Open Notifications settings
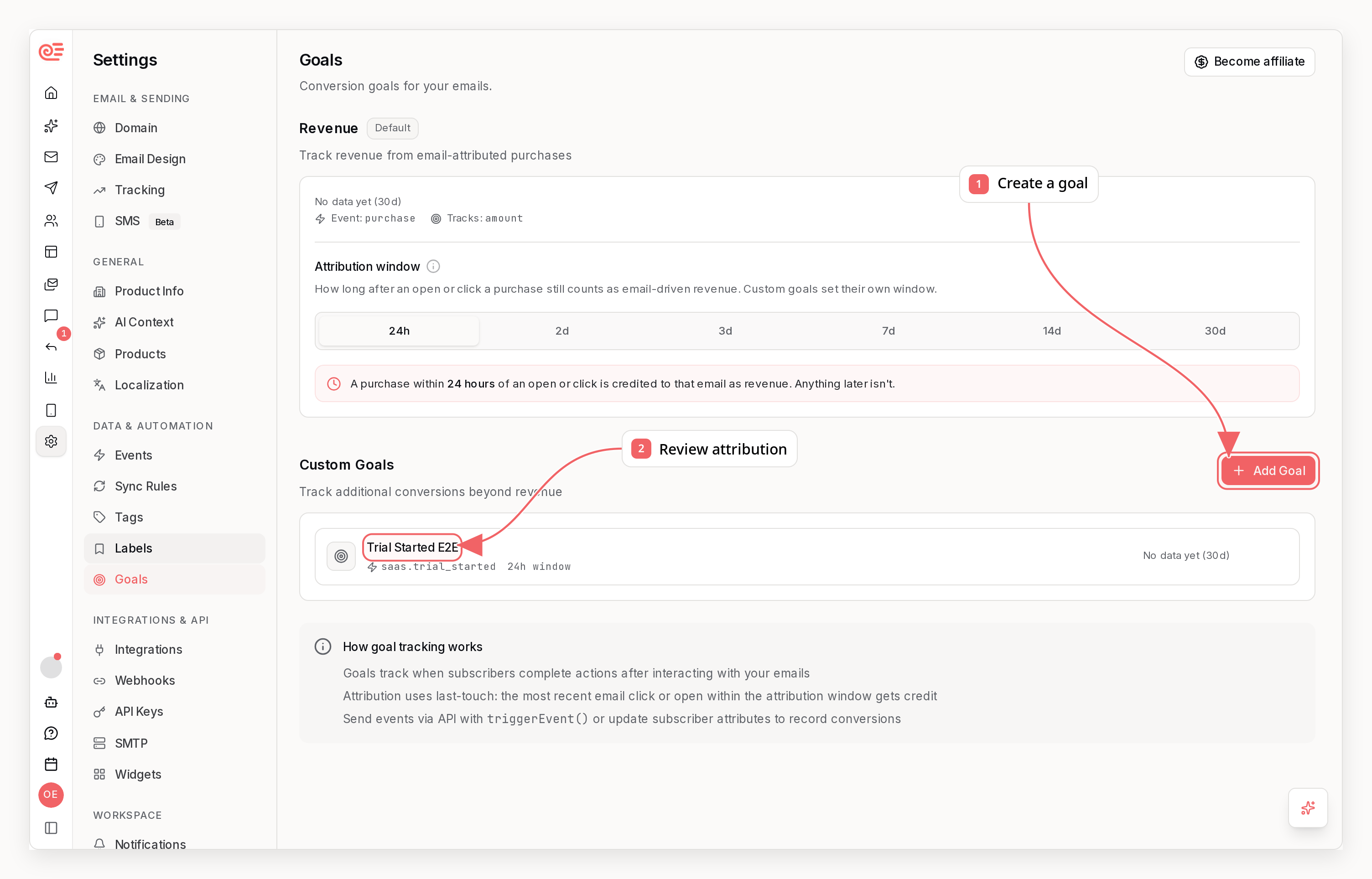 coord(175,844)
